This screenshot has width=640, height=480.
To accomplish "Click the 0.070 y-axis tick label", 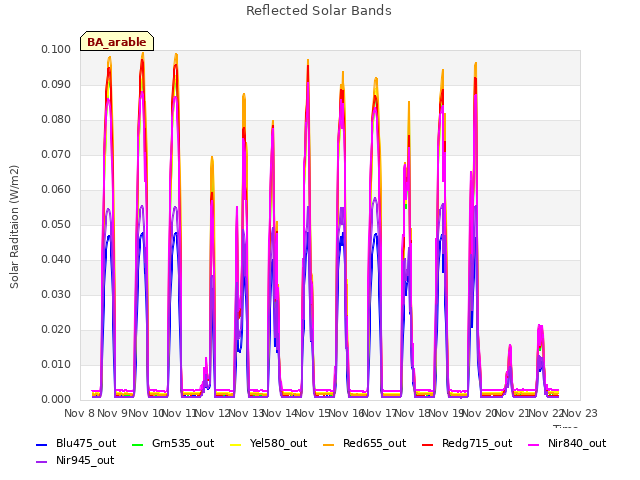I will [56, 155].
